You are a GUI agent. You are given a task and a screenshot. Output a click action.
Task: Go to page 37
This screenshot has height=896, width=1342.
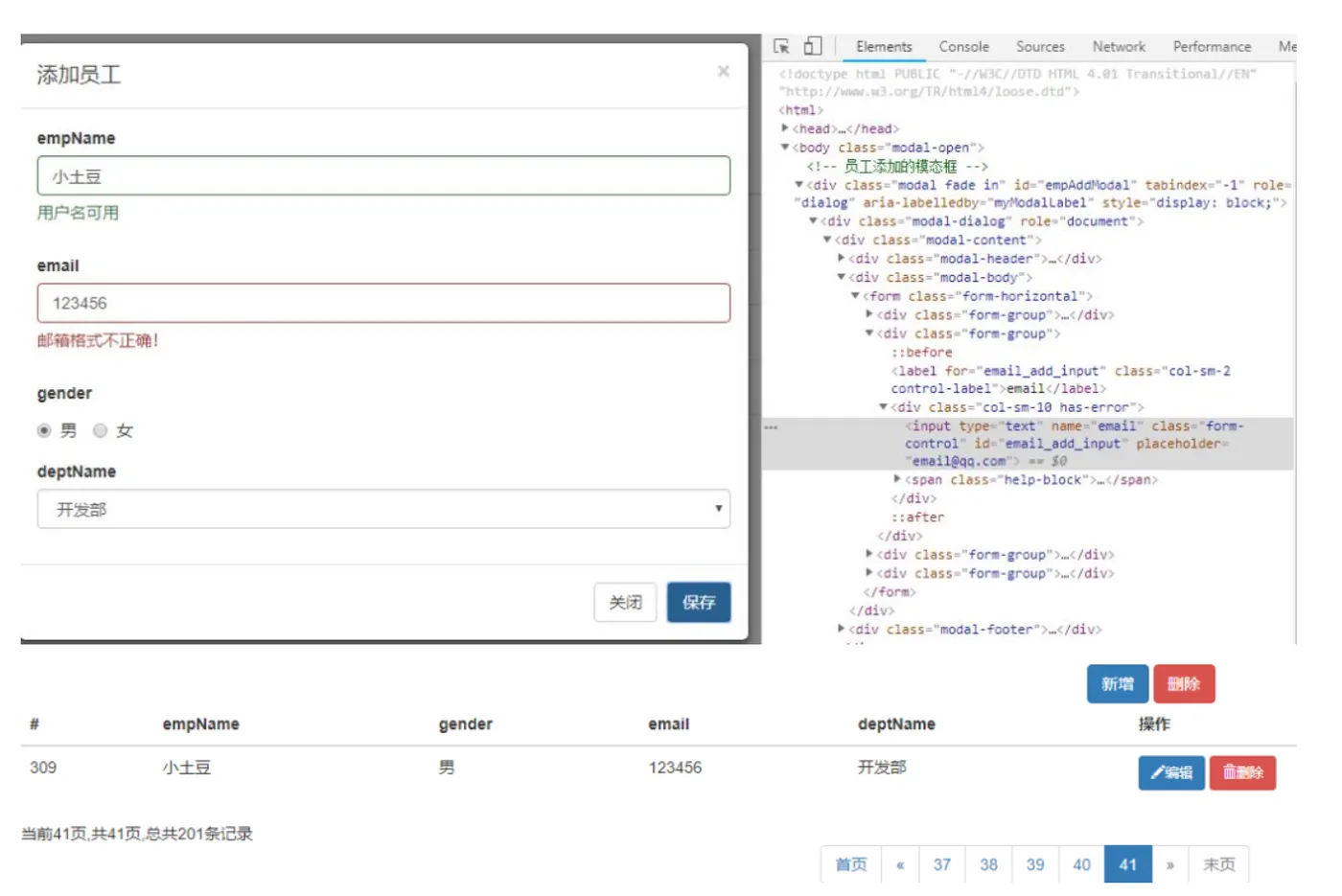click(x=942, y=864)
